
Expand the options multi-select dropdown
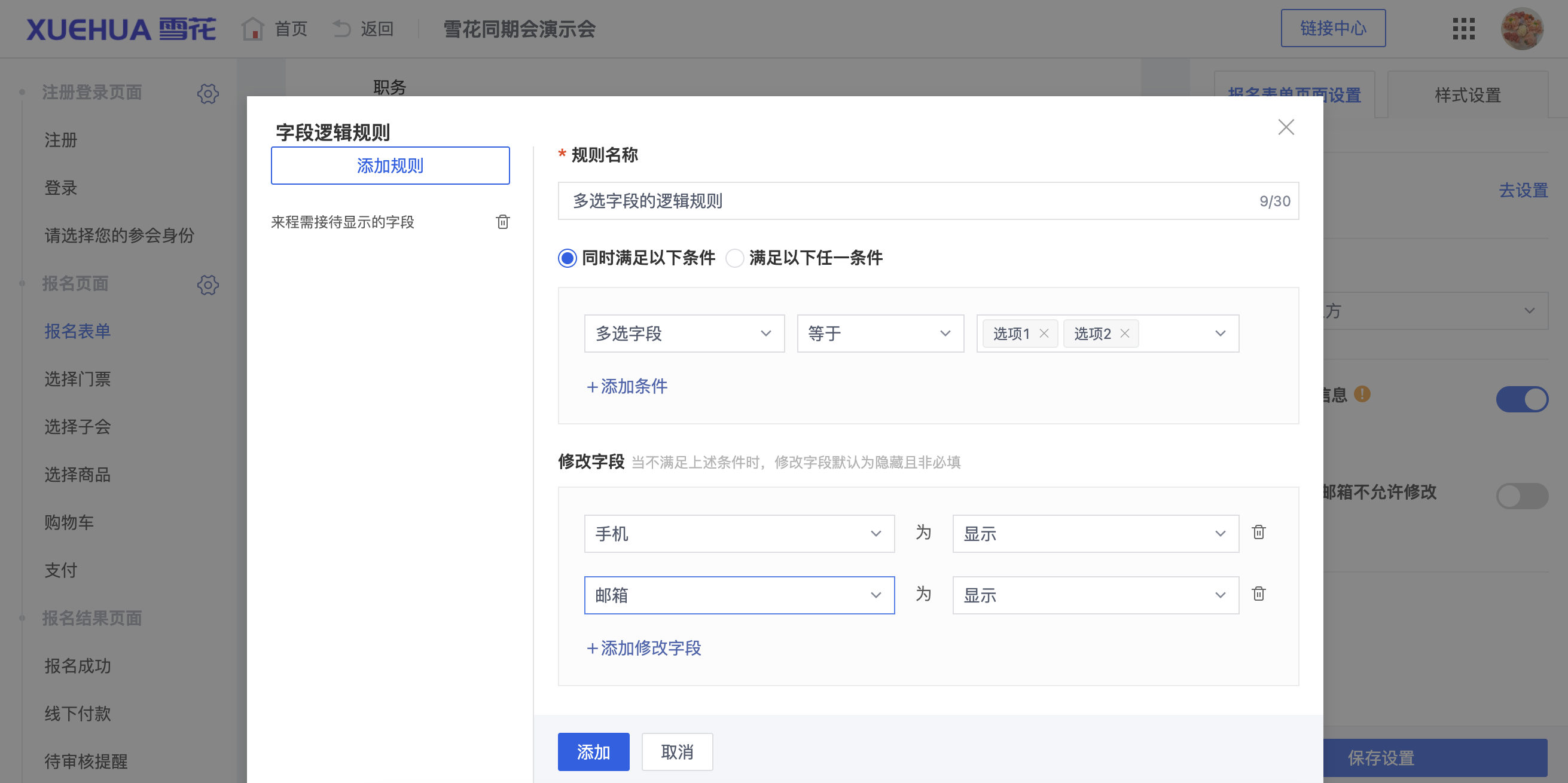tap(1221, 334)
